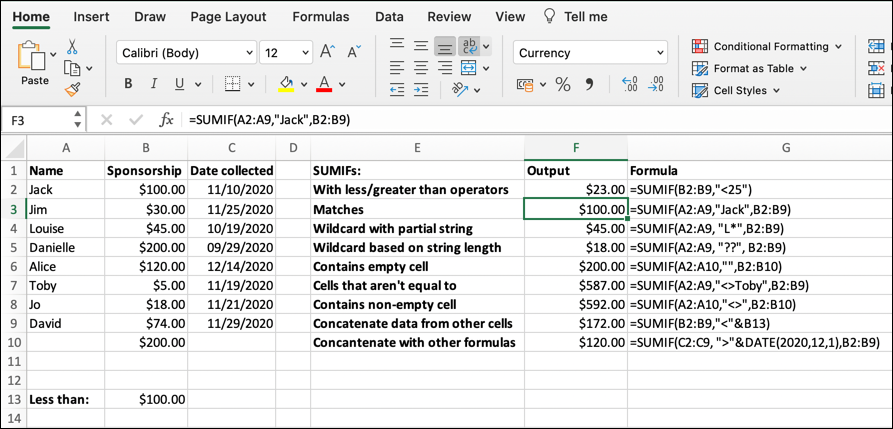893x429 pixels.
Task: Confirm formula entry with checkmark icon
Action: [136, 120]
